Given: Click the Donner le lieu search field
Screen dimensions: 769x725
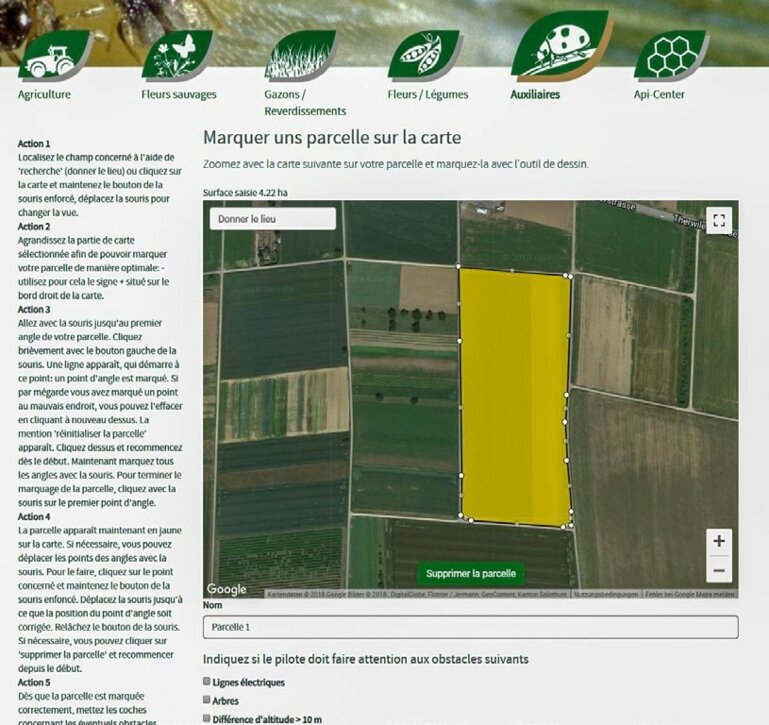Looking at the screenshot, I should (x=272, y=219).
